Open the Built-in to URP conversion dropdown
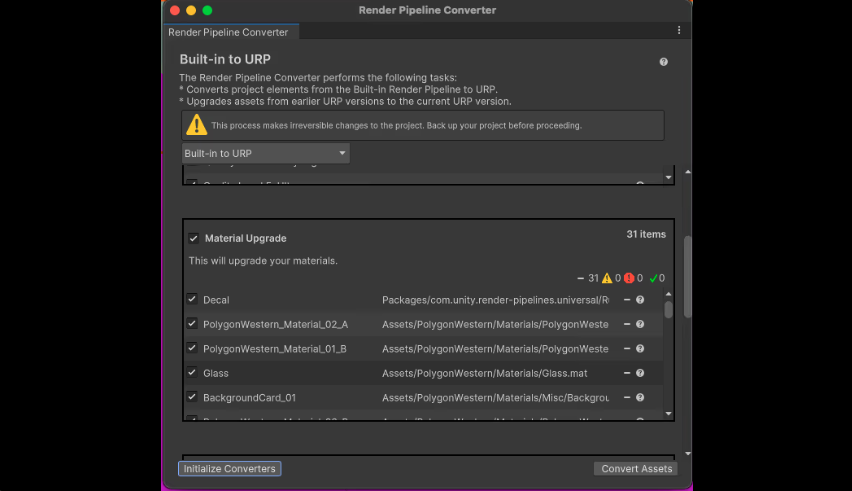The height and width of the screenshot is (491, 852). click(265, 153)
